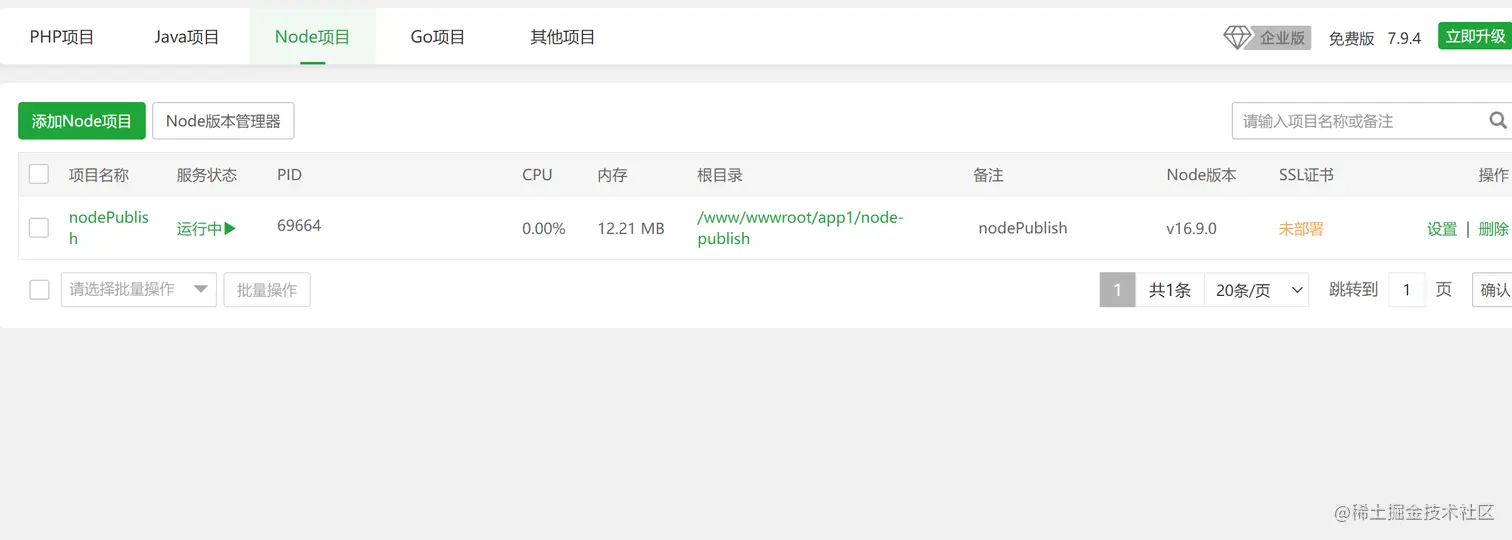Tick the bottom batch selection checkbox
Viewport: 1512px width, 540px height.
(x=39, y=290)
